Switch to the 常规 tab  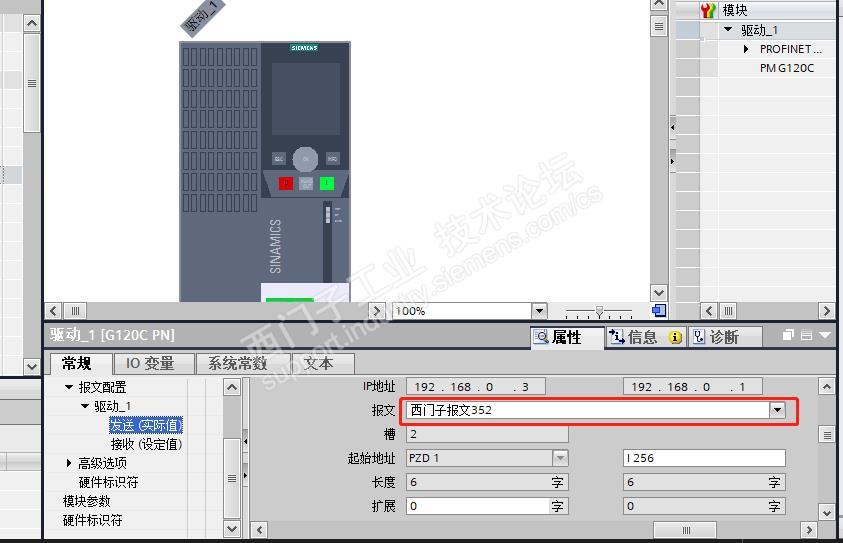click(81, 363)
